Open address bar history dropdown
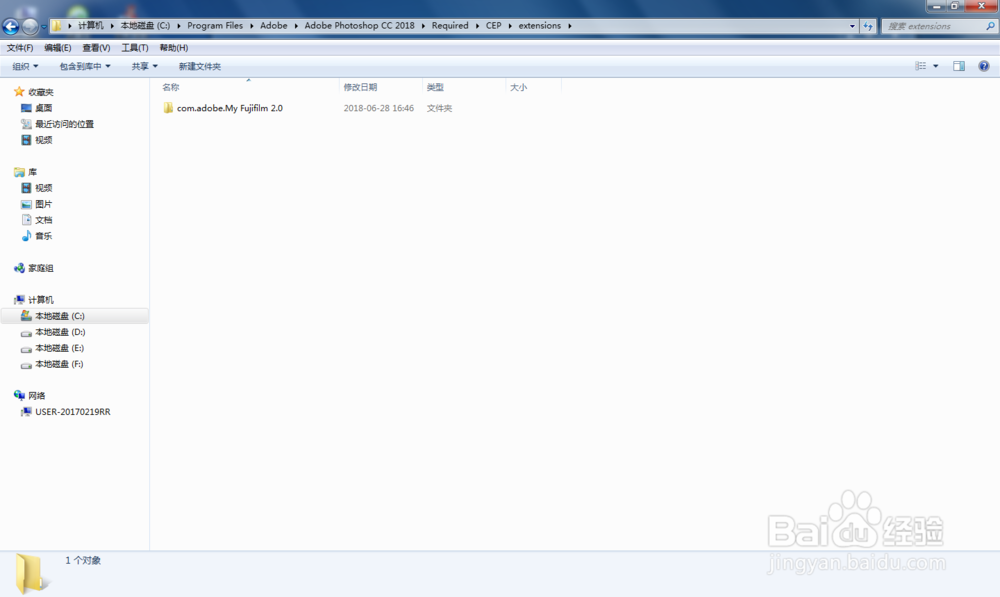The height and width of the screenshot is (597, 1000). click(852, 26)
